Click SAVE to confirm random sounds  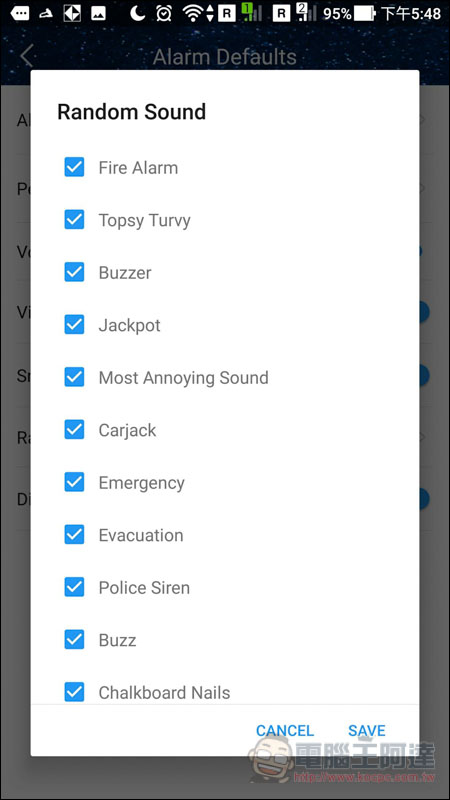[367, 730]
